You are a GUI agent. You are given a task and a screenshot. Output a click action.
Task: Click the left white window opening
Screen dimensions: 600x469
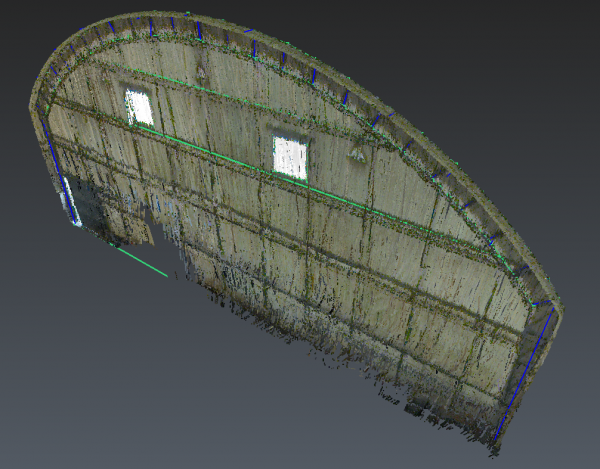(x=139, y=105)
